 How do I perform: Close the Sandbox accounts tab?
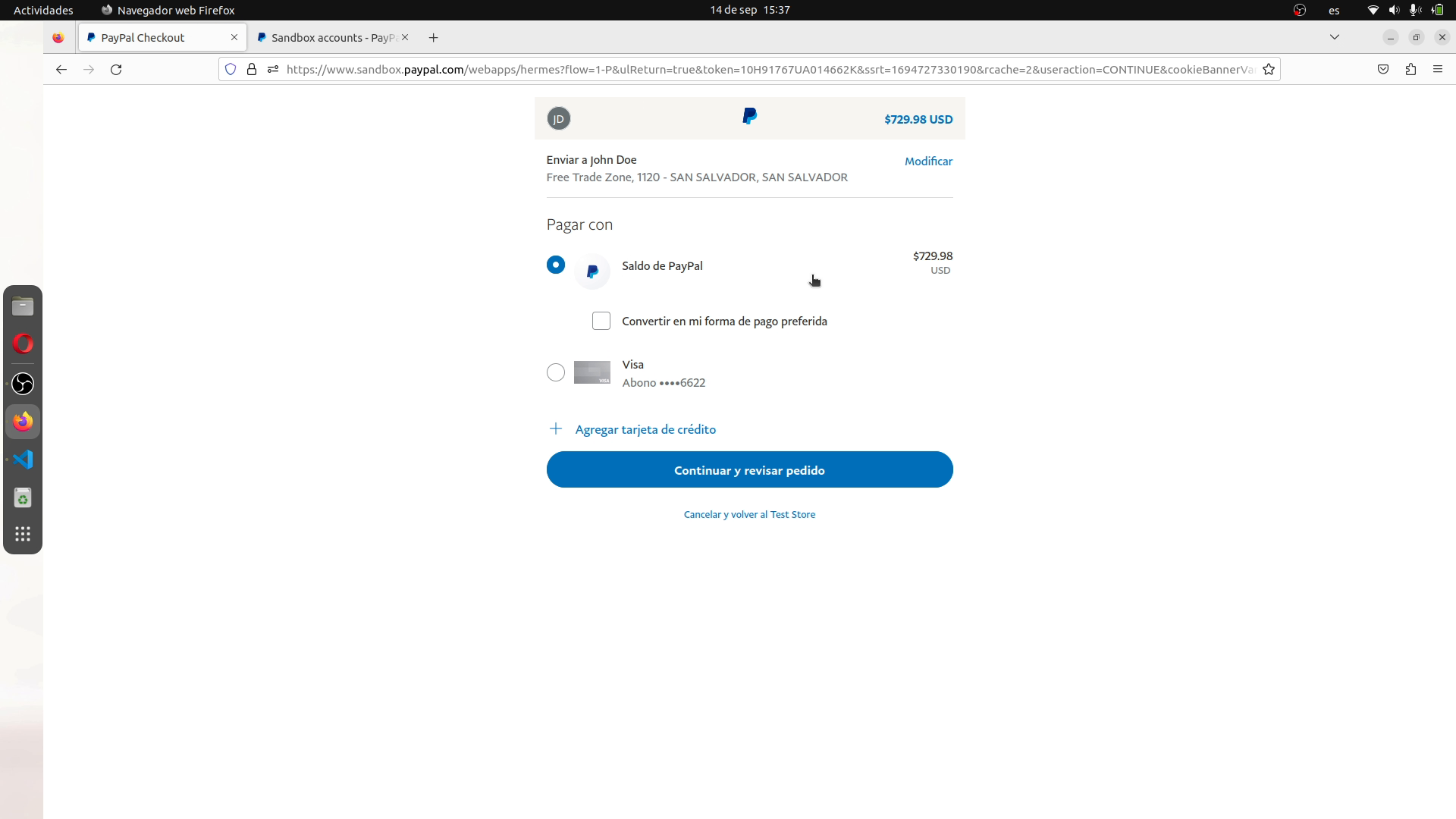pos(405,37)
